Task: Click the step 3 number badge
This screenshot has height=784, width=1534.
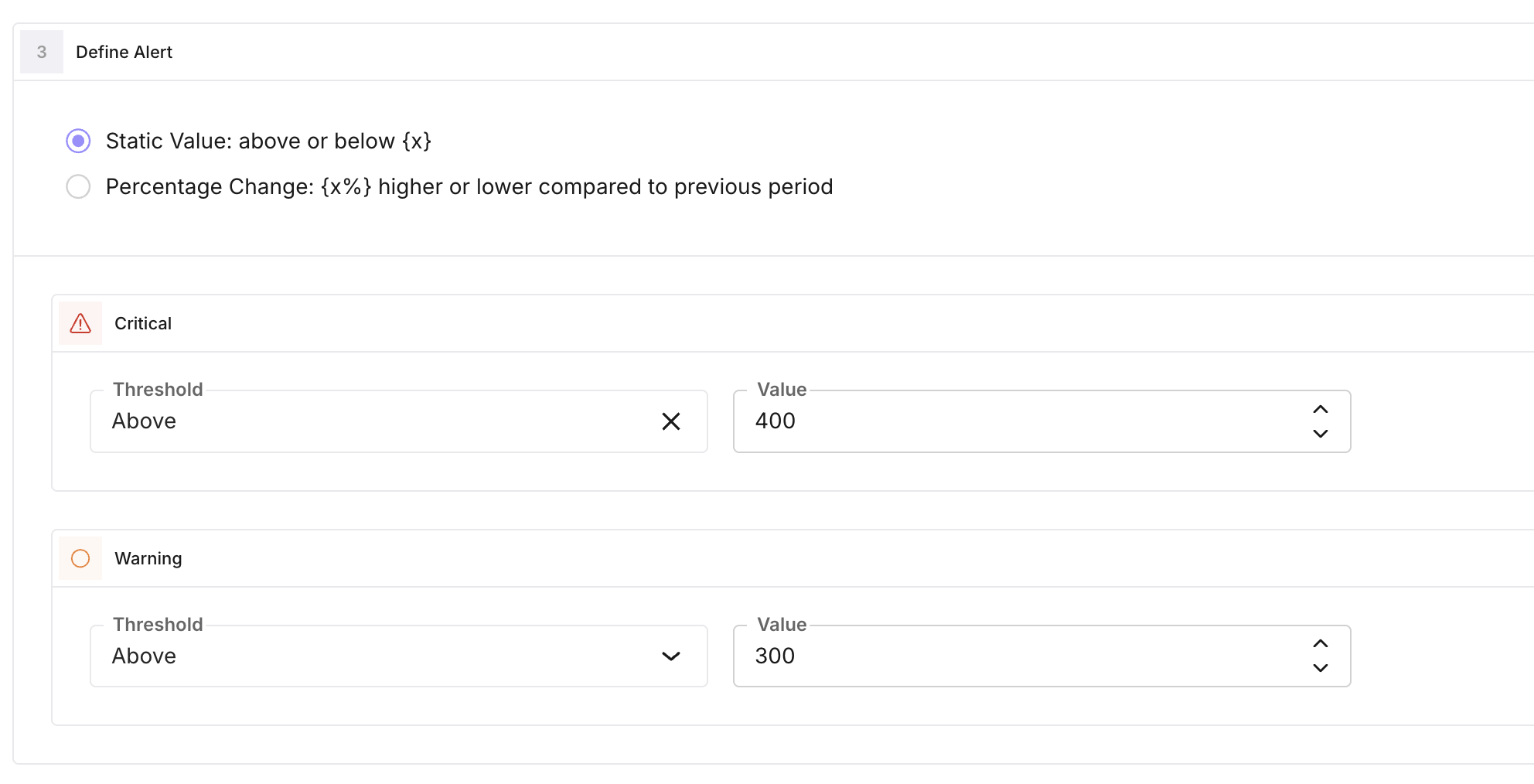Action: point(42,52)
